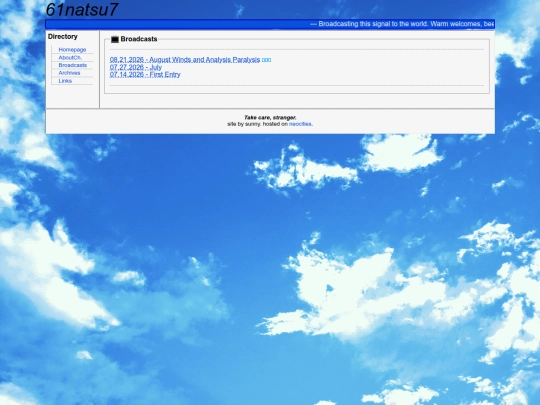The width and height of the screenshot is (540, 405).
Task: Click the TV icon beside Broadcasts heading
Action: [115, 39]
